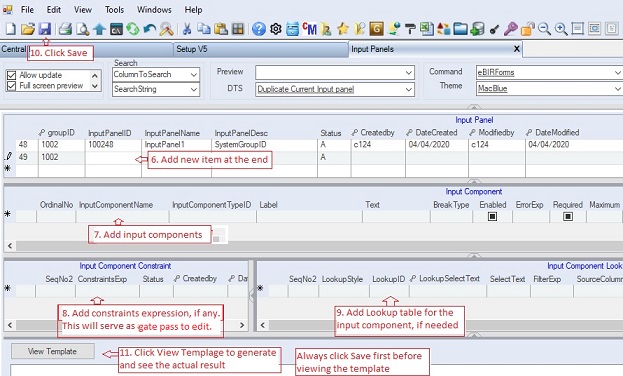Click the View Template button

(53, 351)
